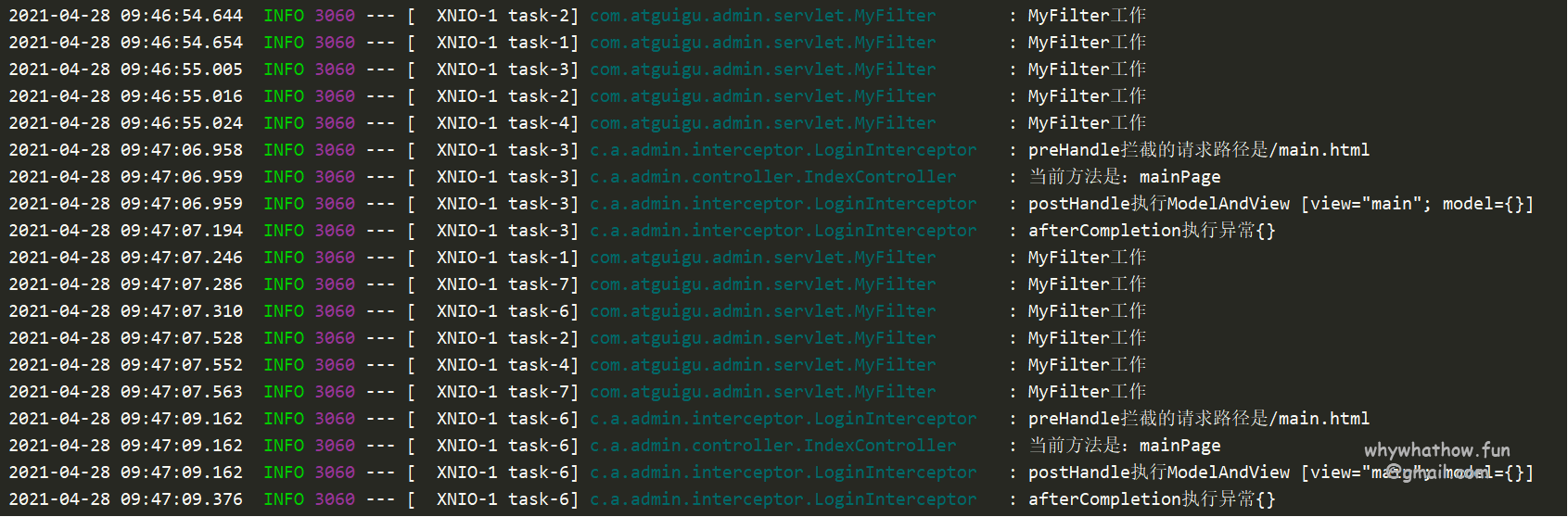Click the MyFilter message at 09:47:07.552
The width and height of the screenshot is (1568, 517).
point(1087,365)
